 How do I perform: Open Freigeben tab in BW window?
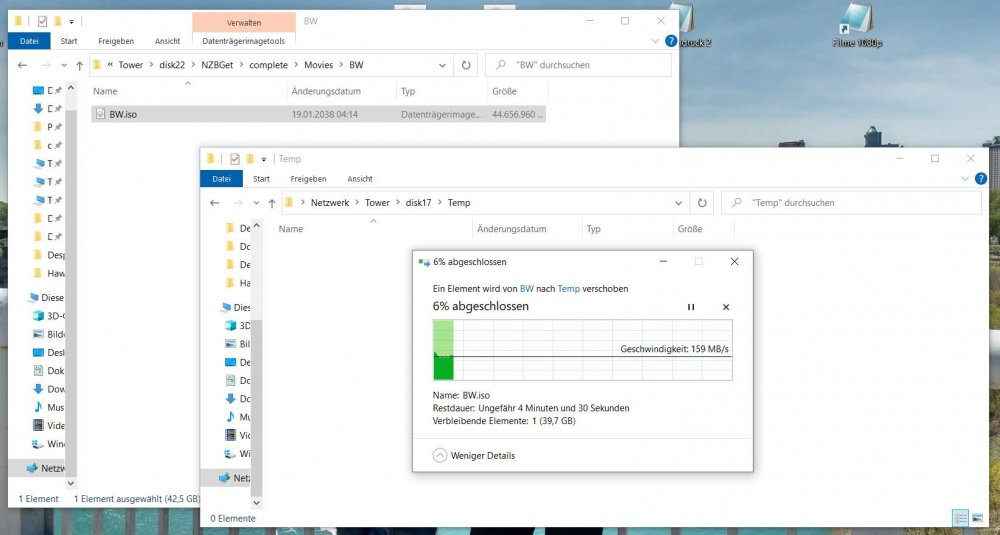click(x=117, y=41)
